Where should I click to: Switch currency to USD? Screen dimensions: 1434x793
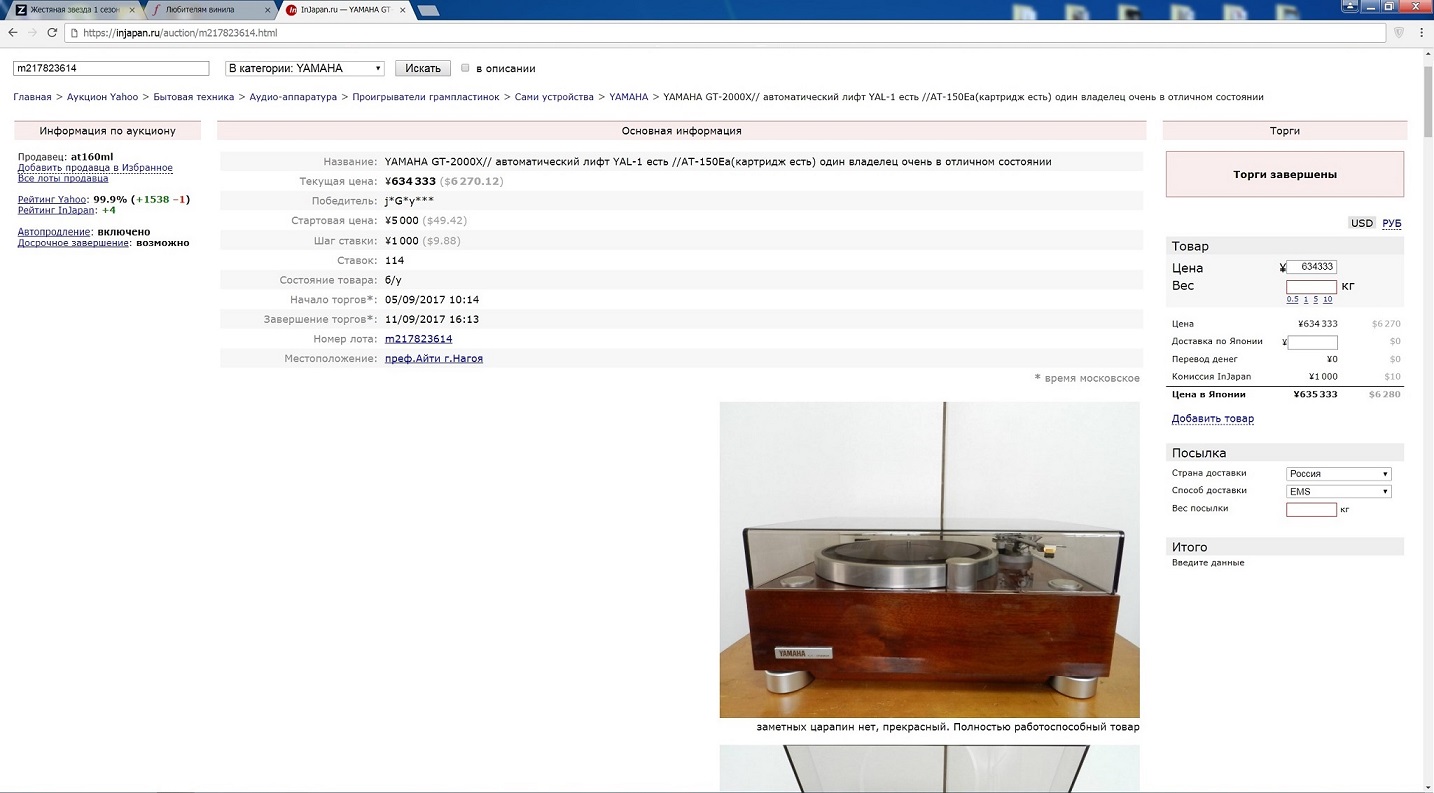(1362, 223)
